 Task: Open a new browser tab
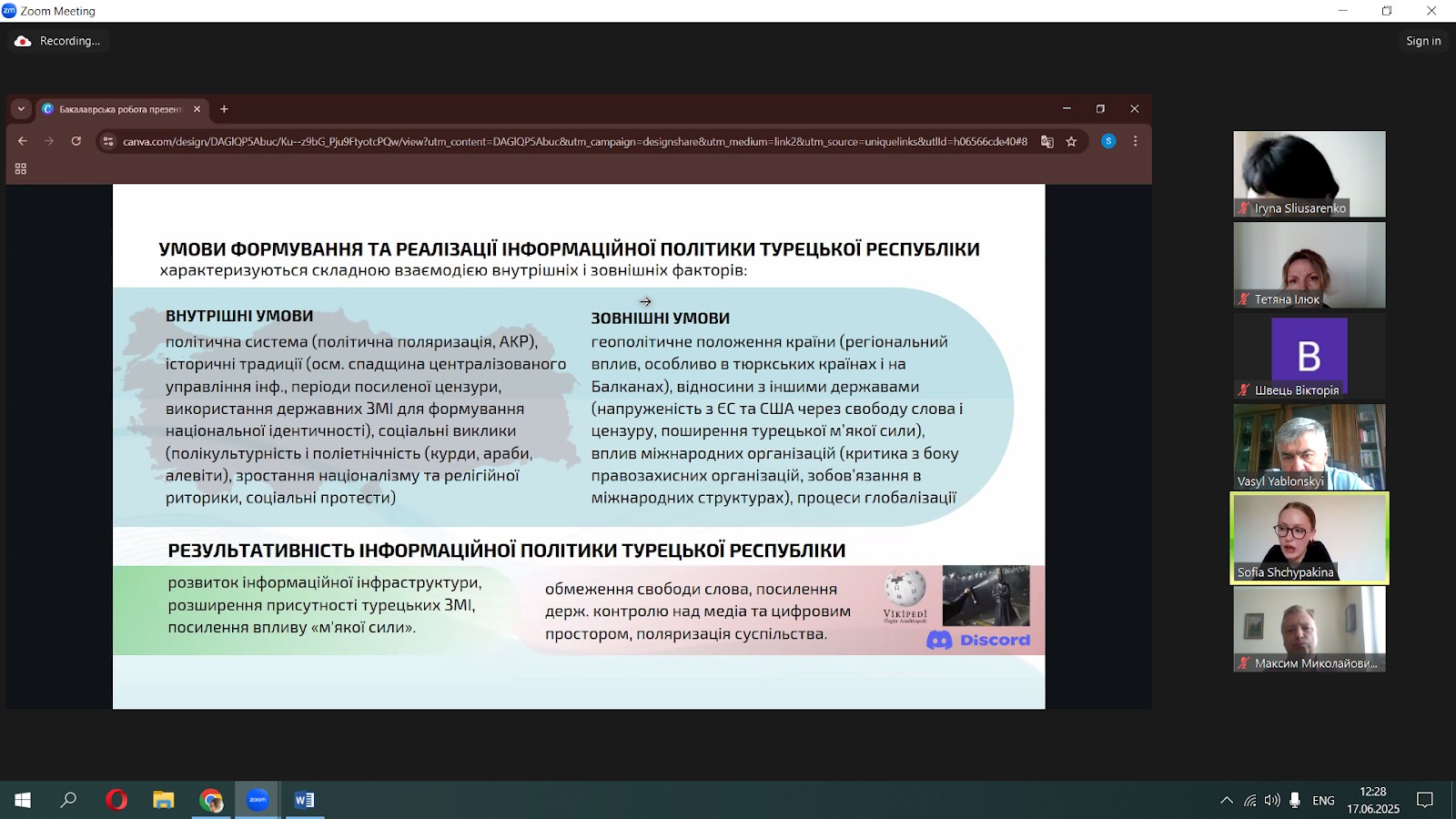(224, 109)
